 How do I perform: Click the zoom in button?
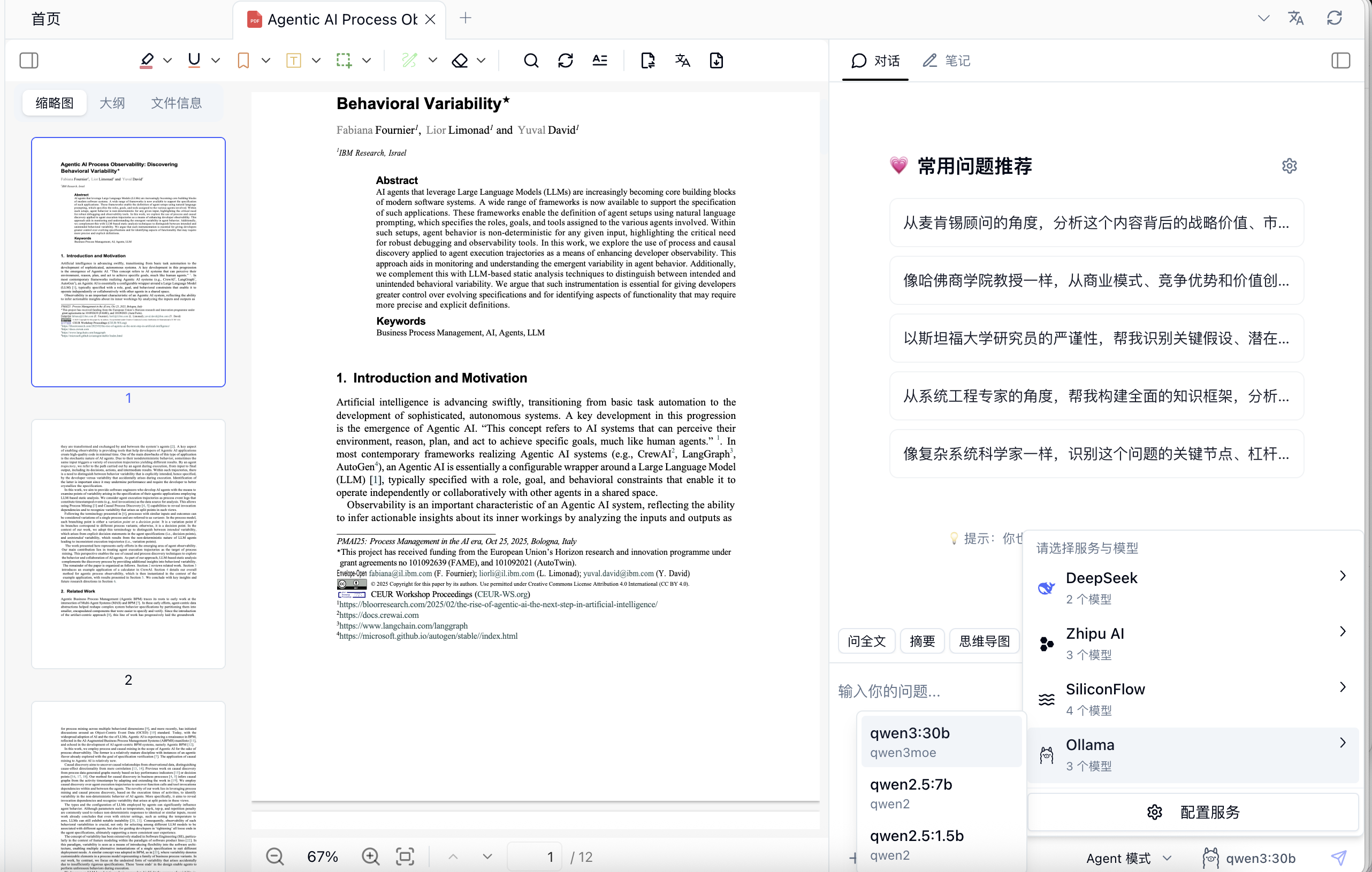tap(370, 856)
